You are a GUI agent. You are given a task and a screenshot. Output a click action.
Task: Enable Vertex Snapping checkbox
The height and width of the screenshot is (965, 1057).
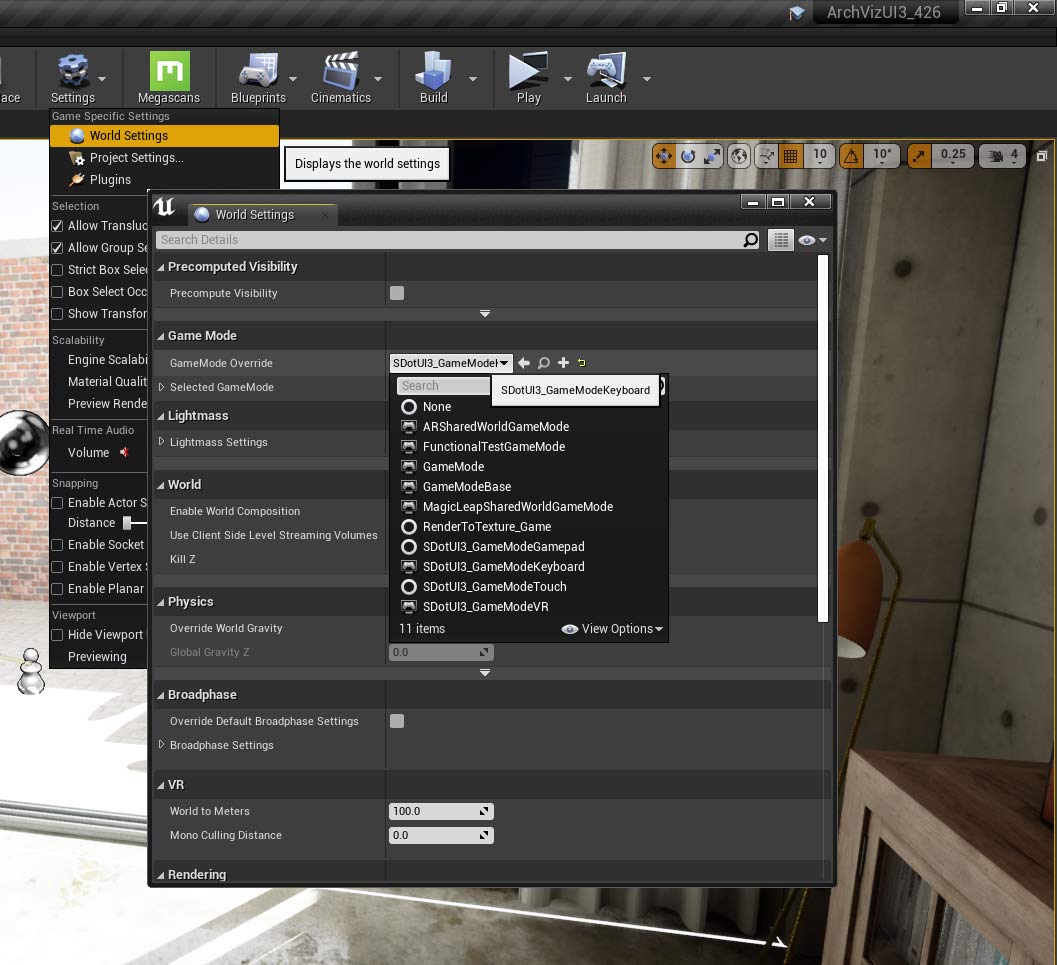[x=57, y=567]
